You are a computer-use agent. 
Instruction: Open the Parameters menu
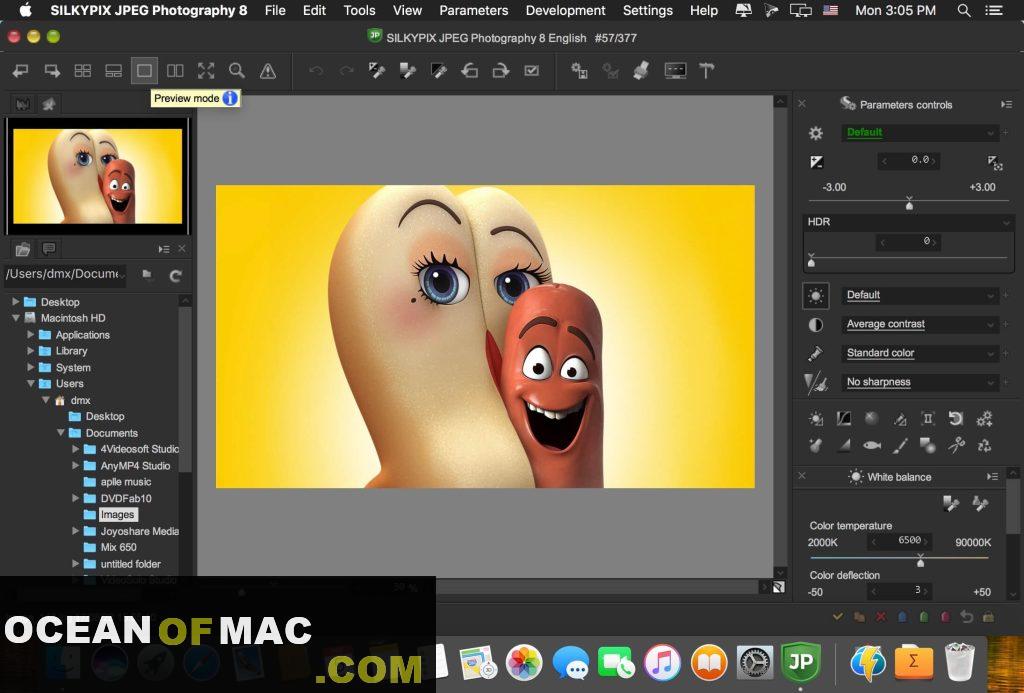point(473,10)
